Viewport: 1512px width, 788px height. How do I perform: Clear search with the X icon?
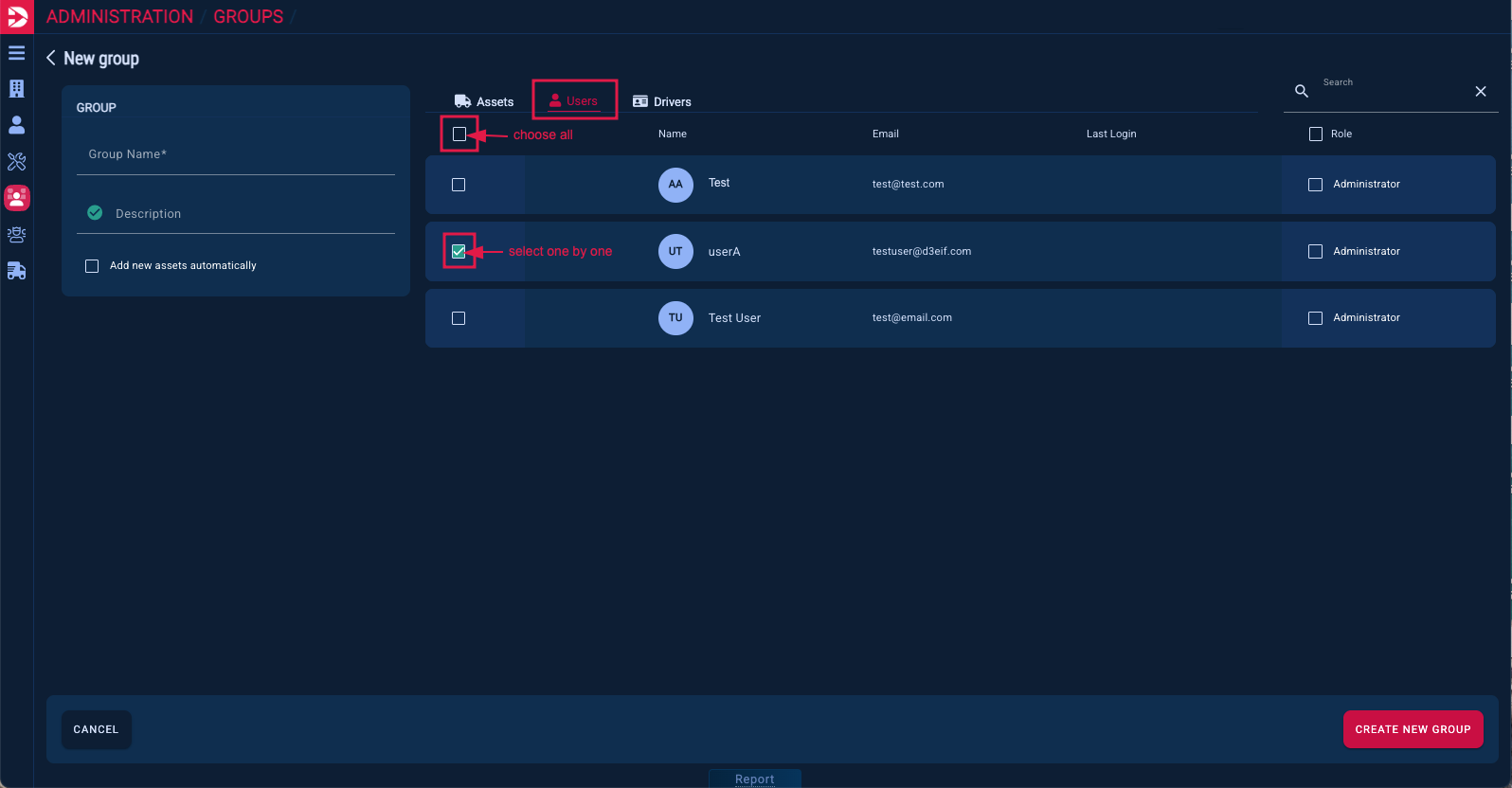tap(1480, 91)
